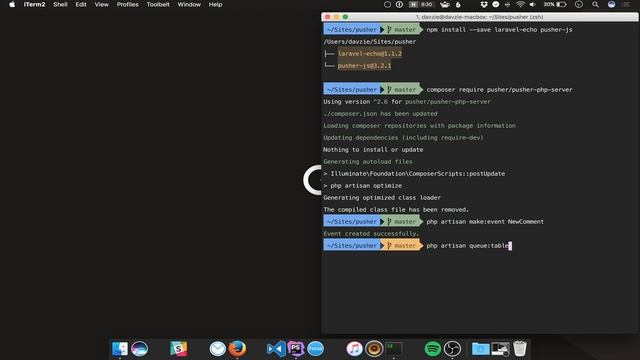Screen dimensions: 640x360
Task: Open Notification Center
Action: point(627,4)
